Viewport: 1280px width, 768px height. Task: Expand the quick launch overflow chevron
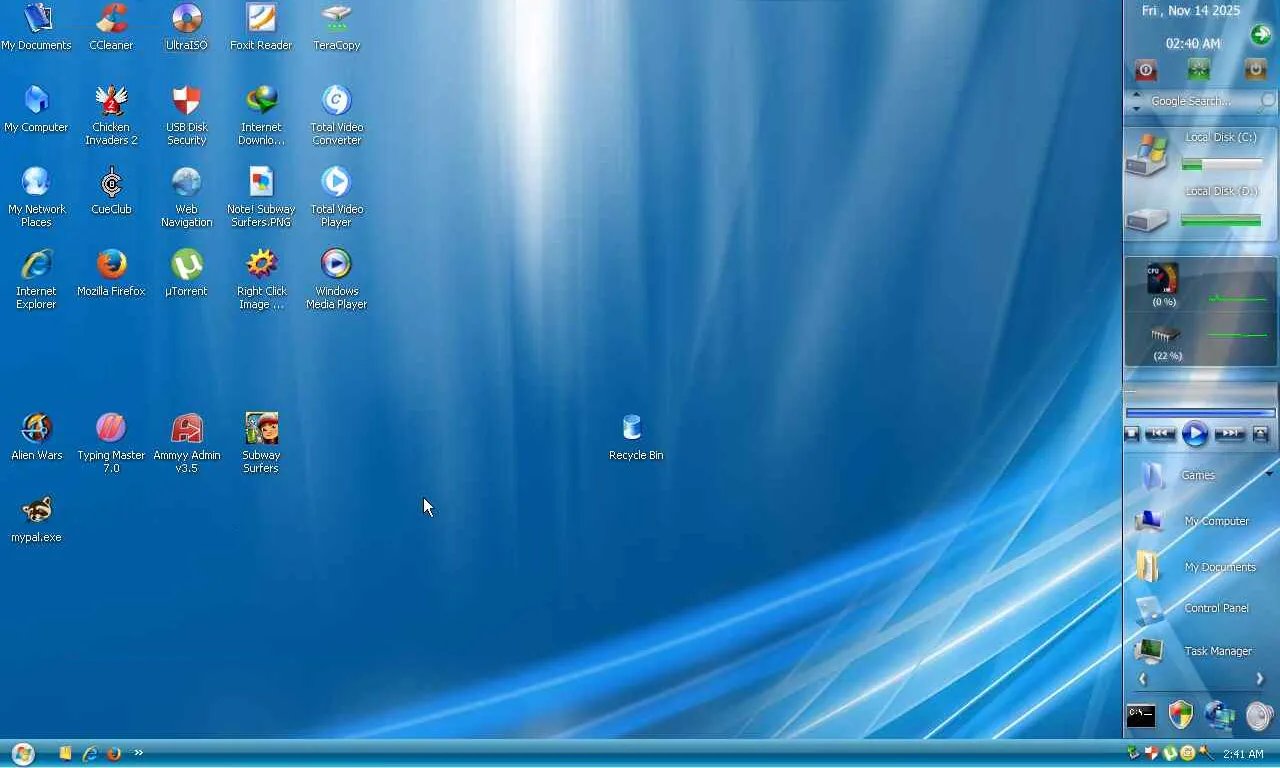coord(138,753)
